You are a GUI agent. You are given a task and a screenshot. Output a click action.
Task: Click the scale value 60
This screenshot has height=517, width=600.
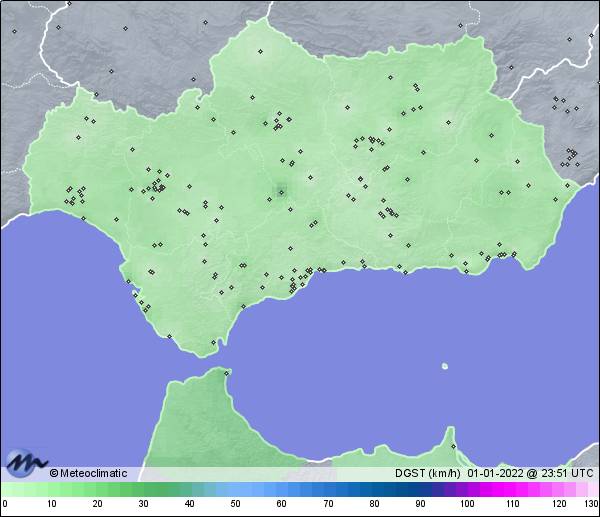pos(282,504)
